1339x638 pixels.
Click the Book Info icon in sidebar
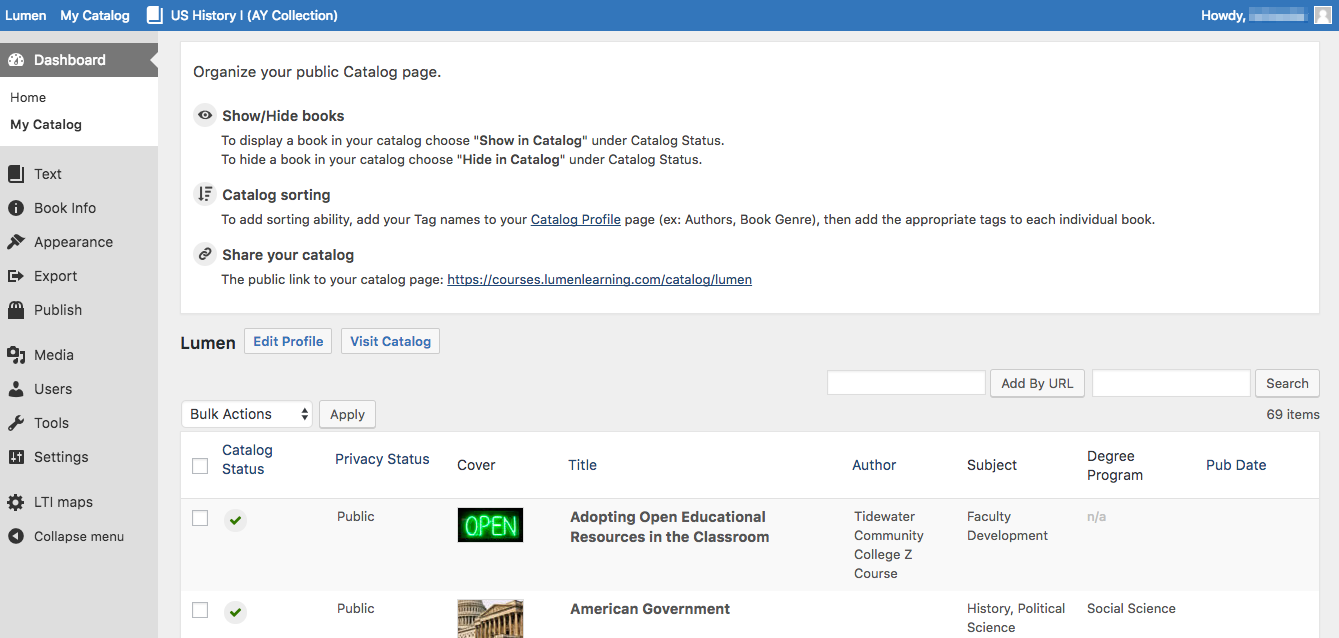pyautogui.click(x=16, y=208)
